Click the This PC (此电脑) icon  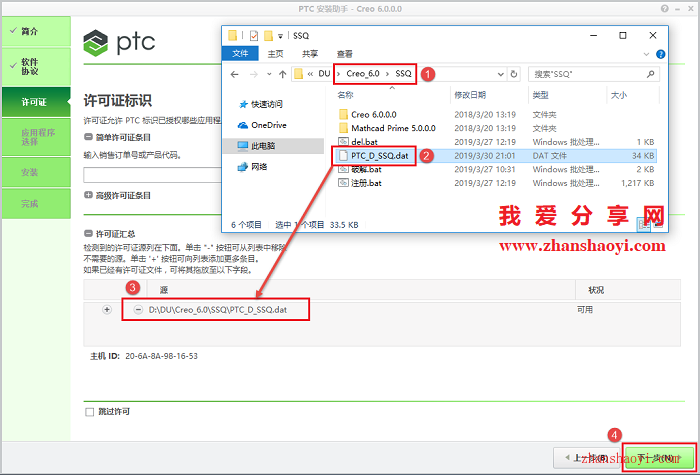coord(242,146)
